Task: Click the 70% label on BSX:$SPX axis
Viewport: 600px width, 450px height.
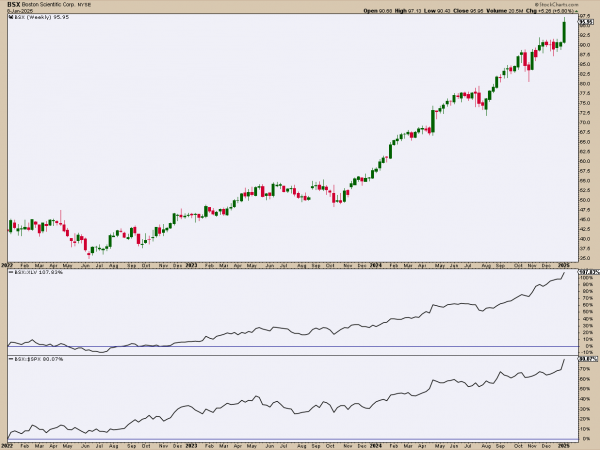Action: coord(584,369)
